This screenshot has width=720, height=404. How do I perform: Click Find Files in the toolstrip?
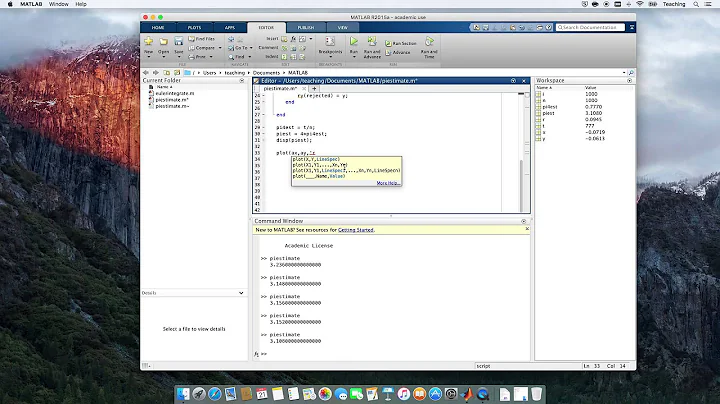[x=202, y=39]
